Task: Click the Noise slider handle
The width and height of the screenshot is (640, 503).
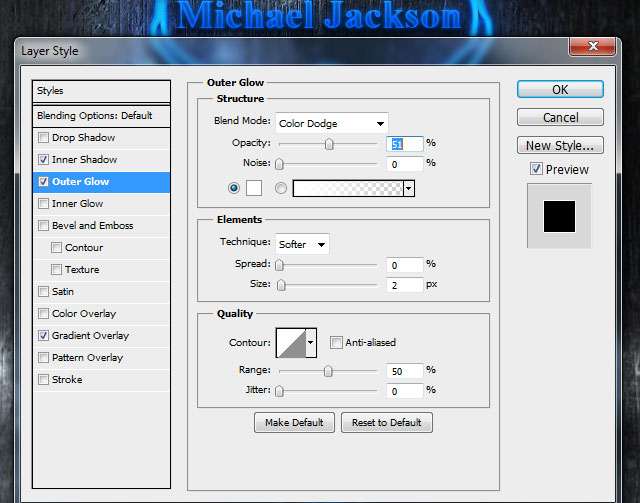Action: coord(279,164)
